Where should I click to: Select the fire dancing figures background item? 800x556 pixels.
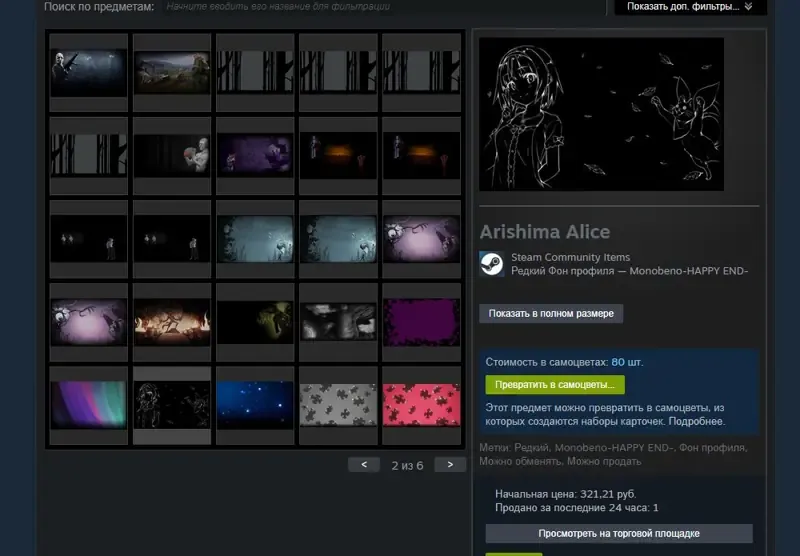172,322
